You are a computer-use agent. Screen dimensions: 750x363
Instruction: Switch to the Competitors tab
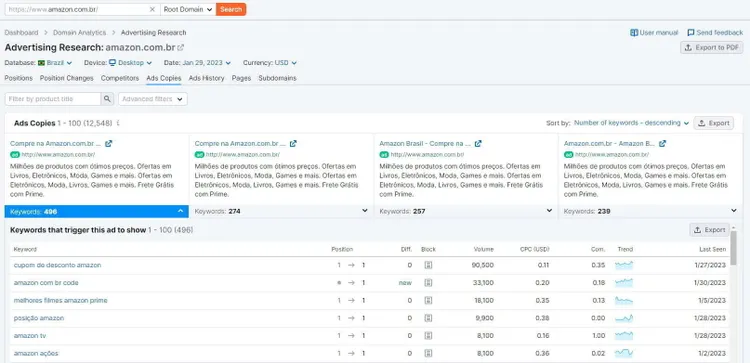(x=120, y=78)
